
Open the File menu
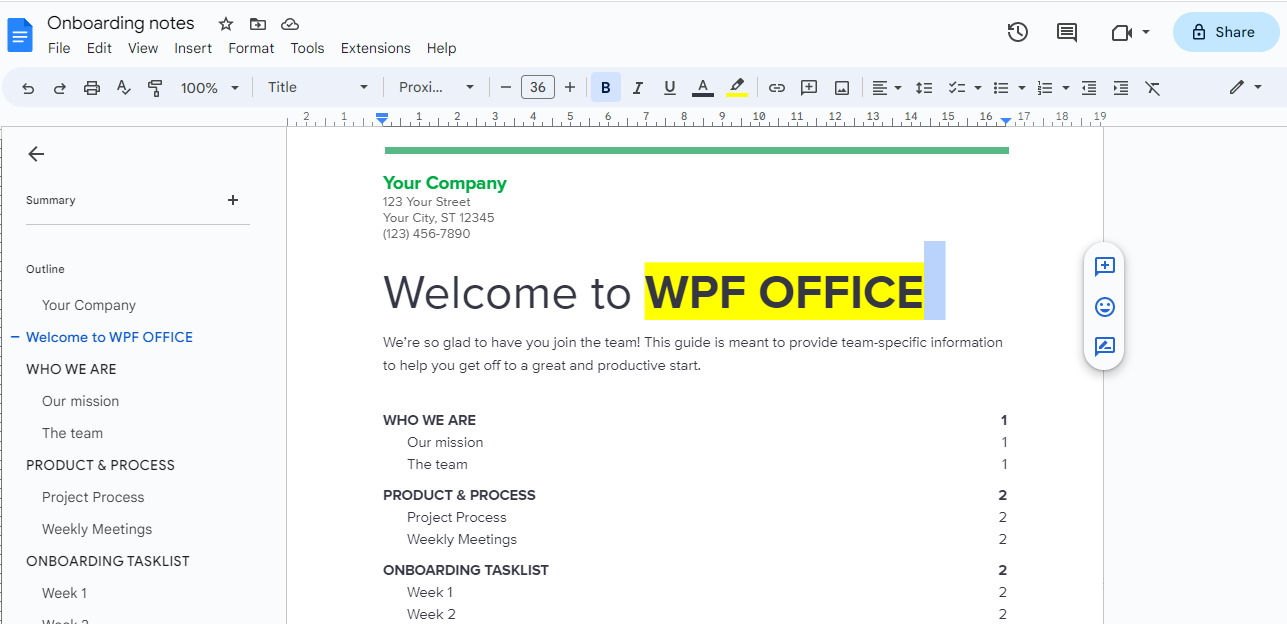(59, 48)
